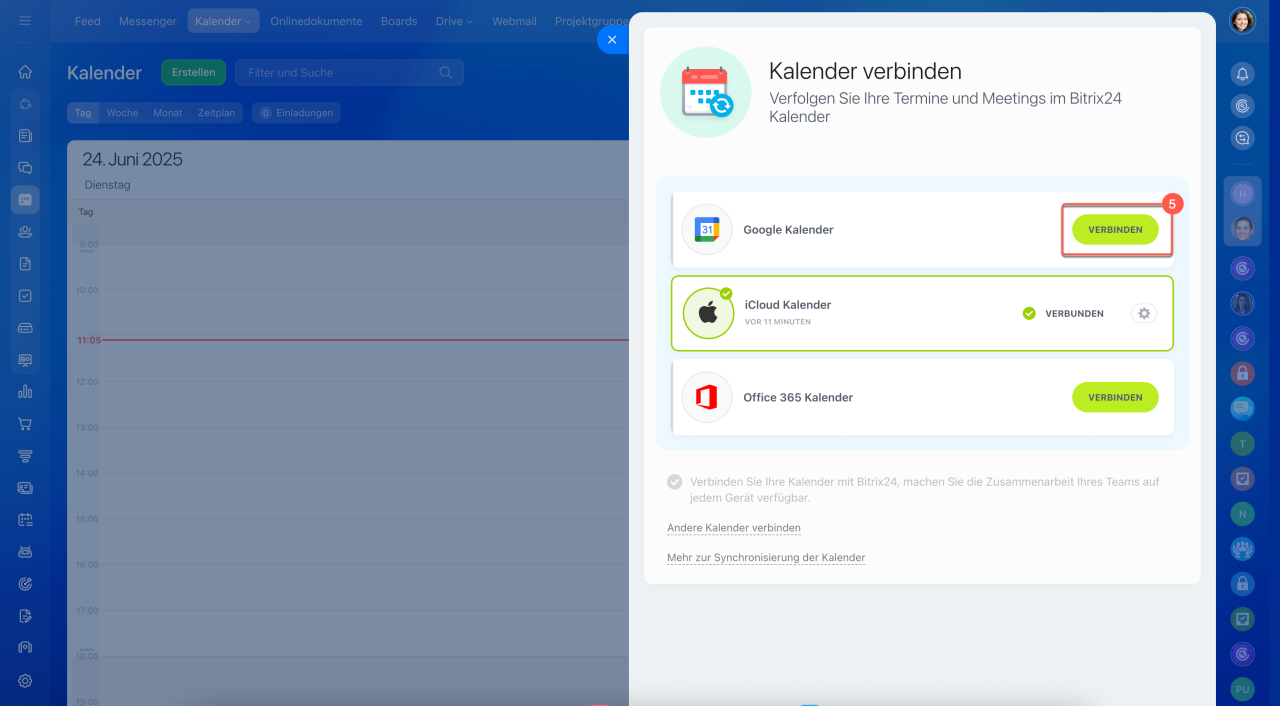Open Messenger in top menu
Viewport: 1280px width, 706px height.
(x=147, y=21)
